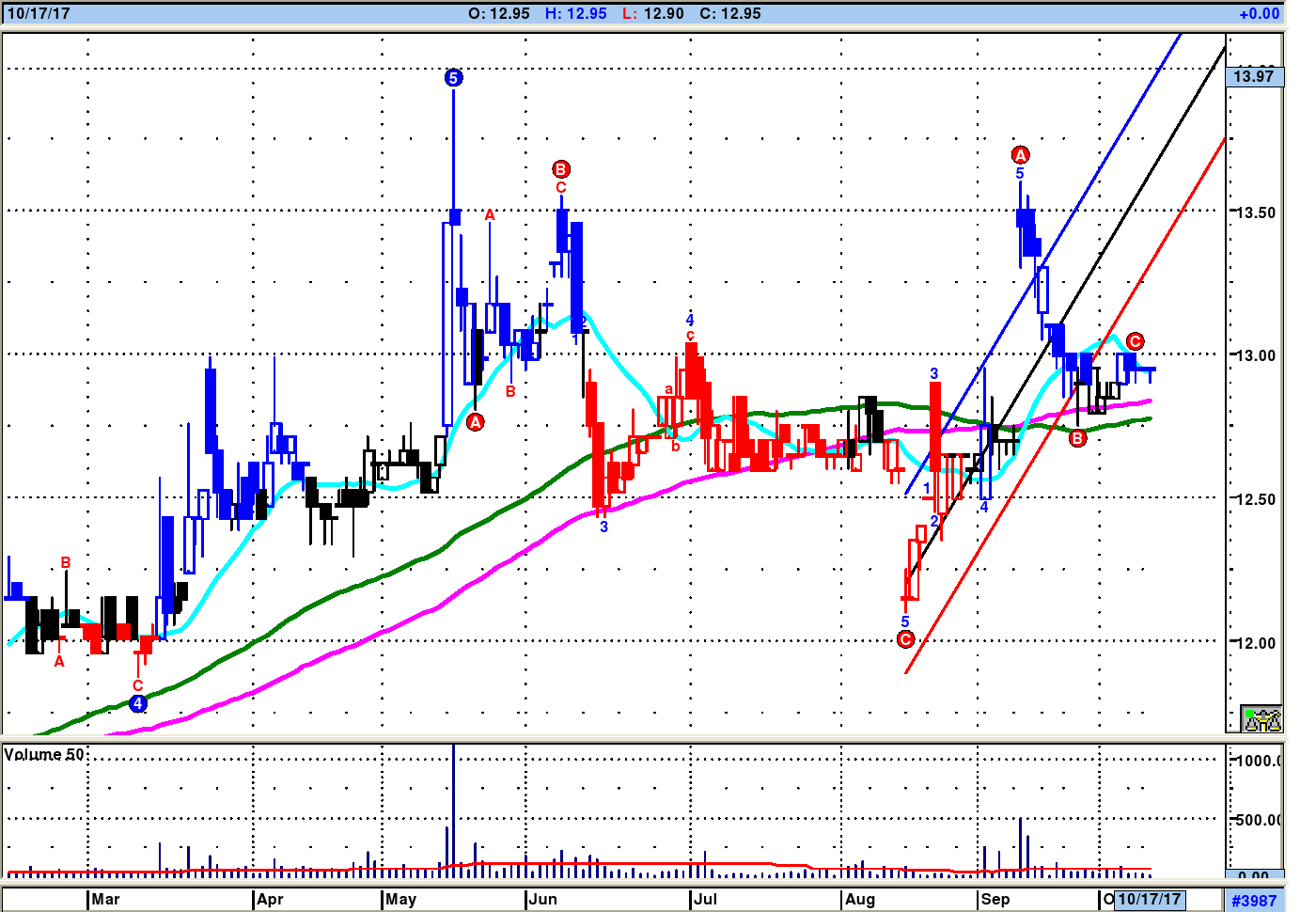Click the balance scales icon
Viewport: 1316px width, 912px height.
point(1261,719)
